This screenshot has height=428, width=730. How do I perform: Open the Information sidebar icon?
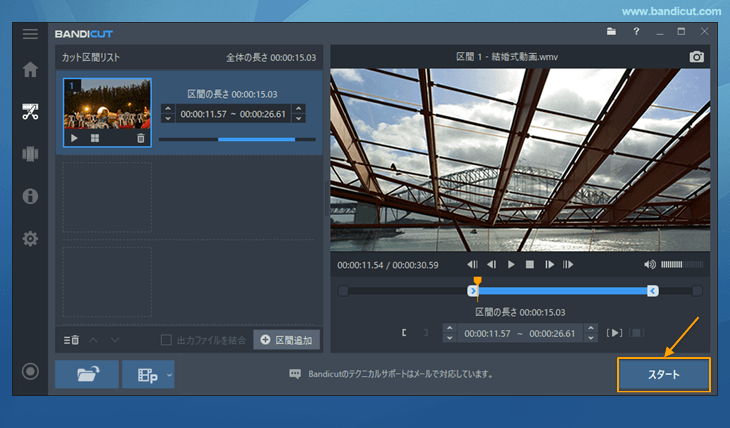click(30, 196)
